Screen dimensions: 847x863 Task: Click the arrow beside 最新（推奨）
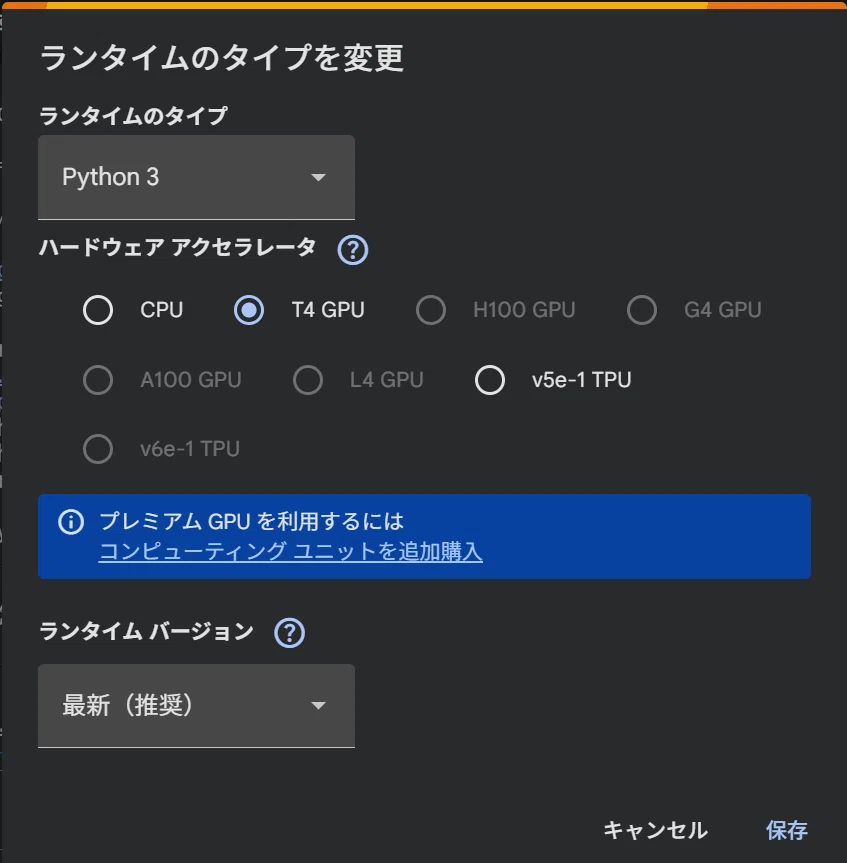pos(318,706)
